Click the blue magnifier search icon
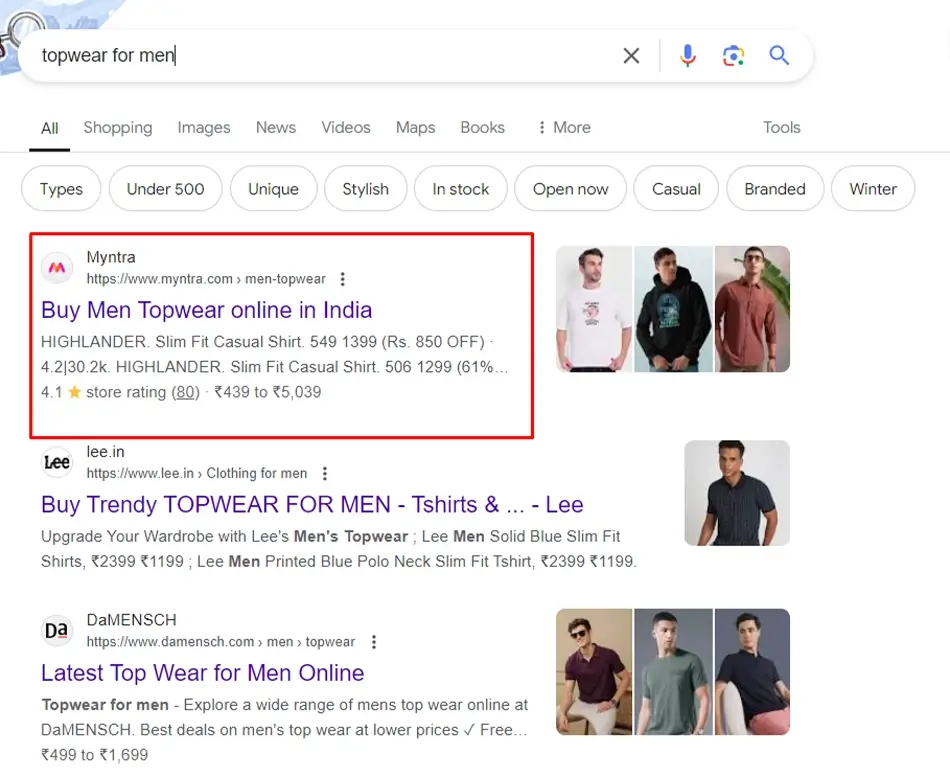This screenshot has width=950, height=774. click(x=779, y=56)
